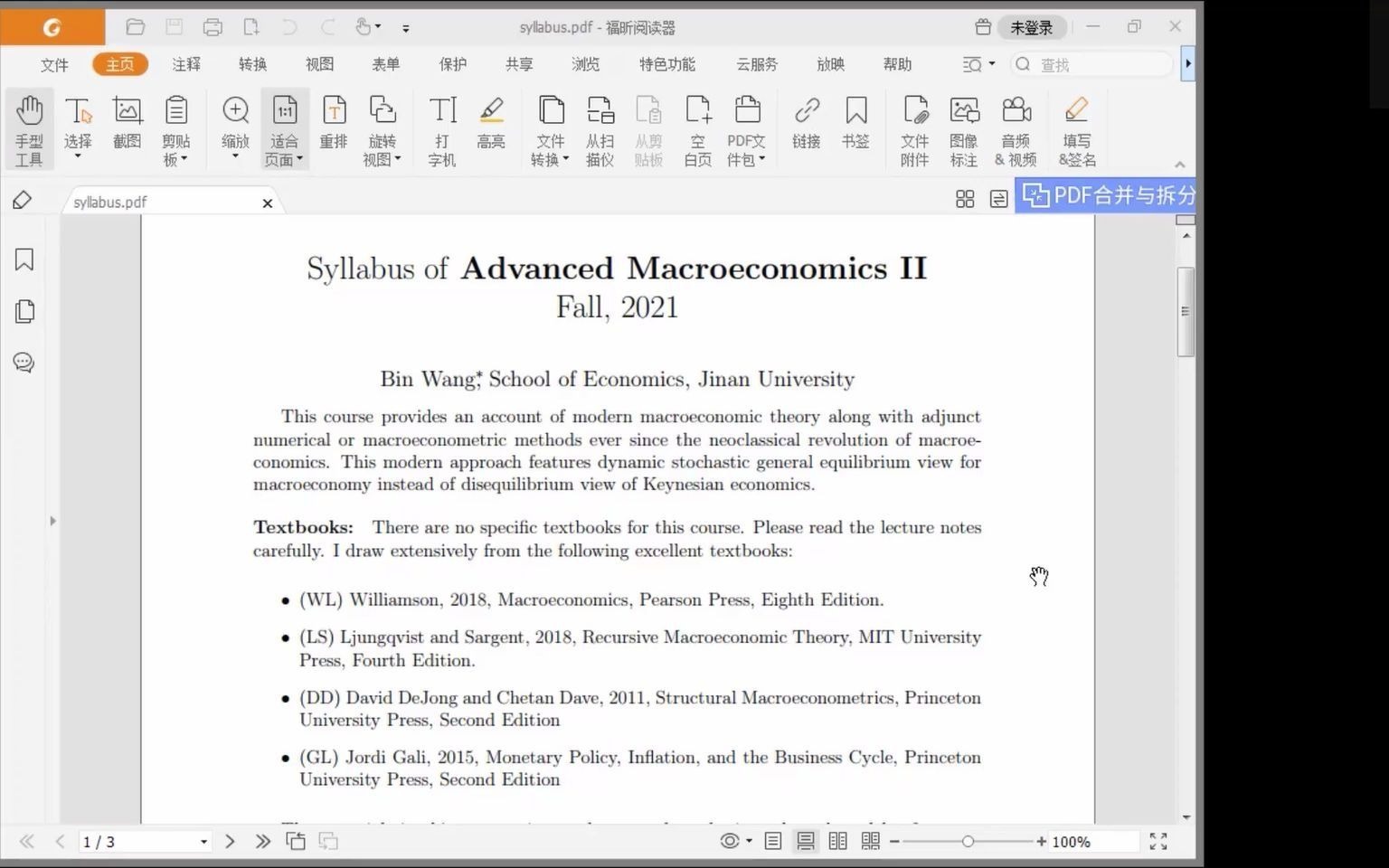
Task: Click Fill & Sign (填写&签名) icon
Action: (x=1076, y=130)
